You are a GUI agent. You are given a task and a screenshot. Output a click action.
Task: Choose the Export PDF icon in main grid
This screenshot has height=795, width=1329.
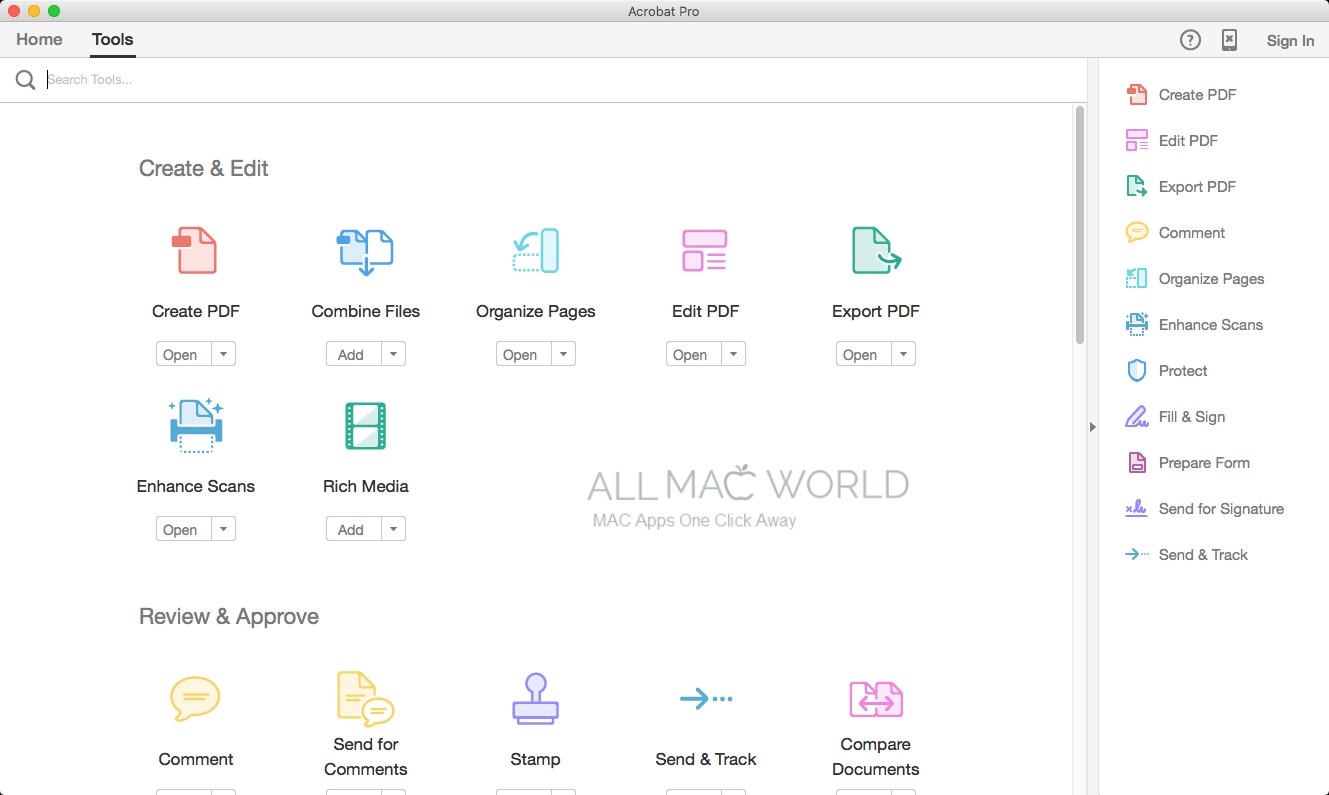[x=876, y=250]
